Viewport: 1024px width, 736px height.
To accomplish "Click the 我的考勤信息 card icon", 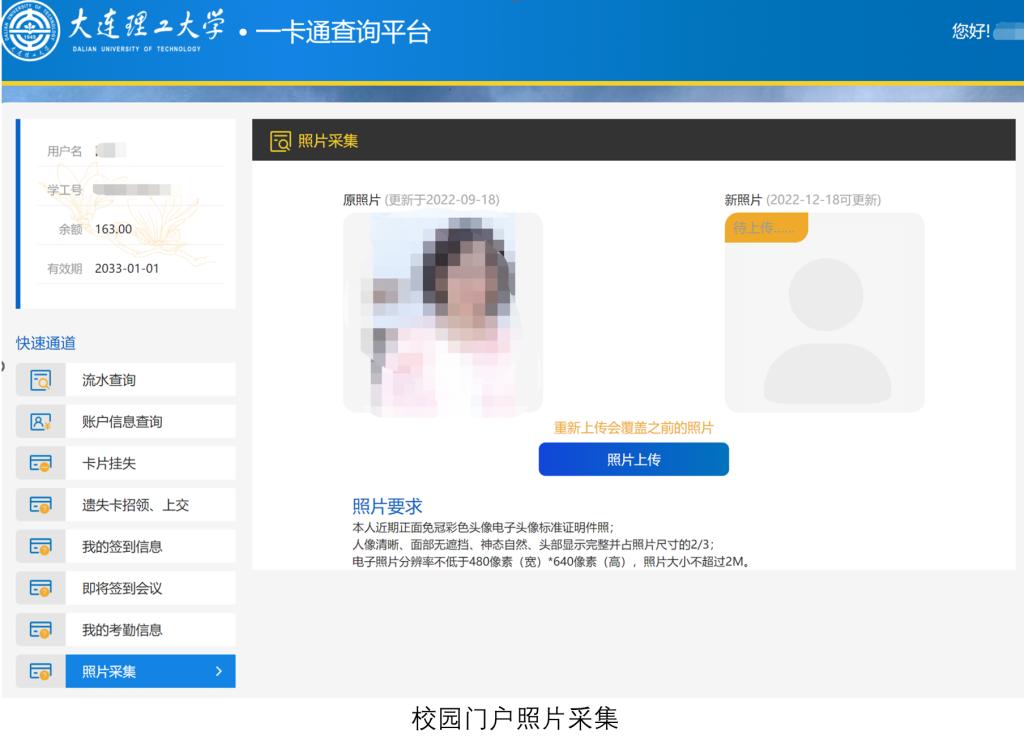I will click(40, 630).
